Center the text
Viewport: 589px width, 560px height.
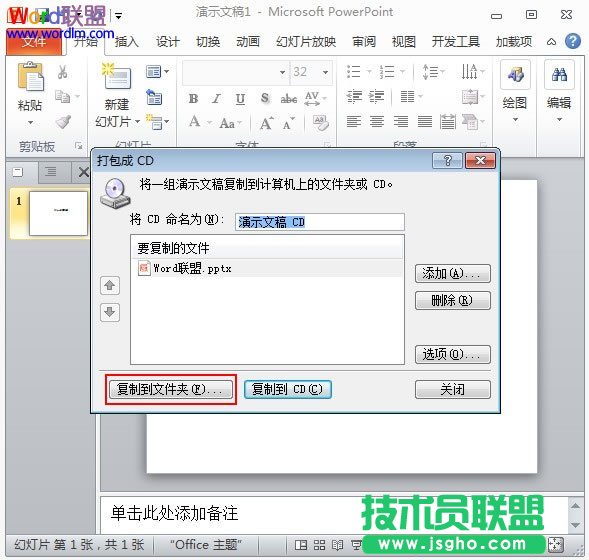point(377,122)
